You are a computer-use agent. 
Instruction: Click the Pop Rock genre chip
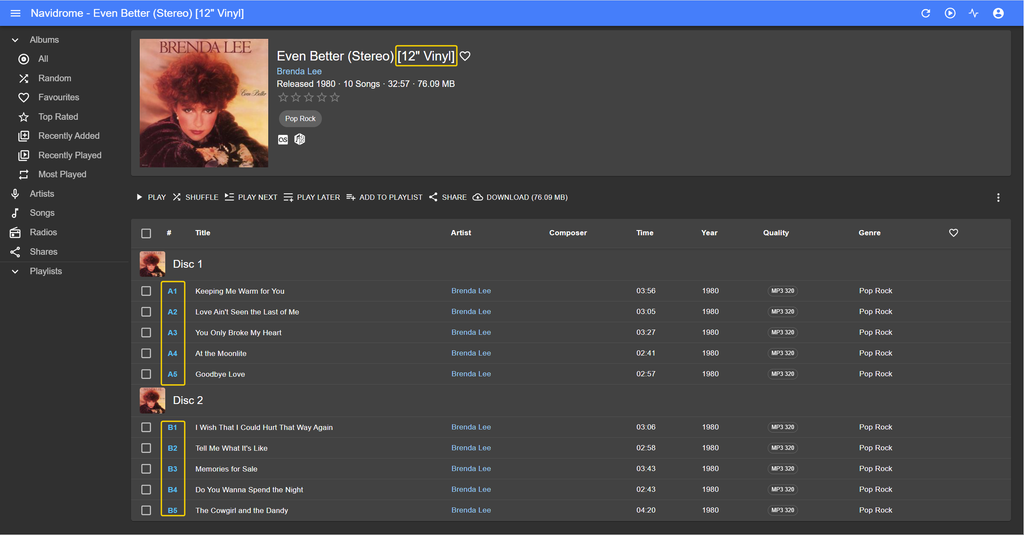(x=300, y=118)
